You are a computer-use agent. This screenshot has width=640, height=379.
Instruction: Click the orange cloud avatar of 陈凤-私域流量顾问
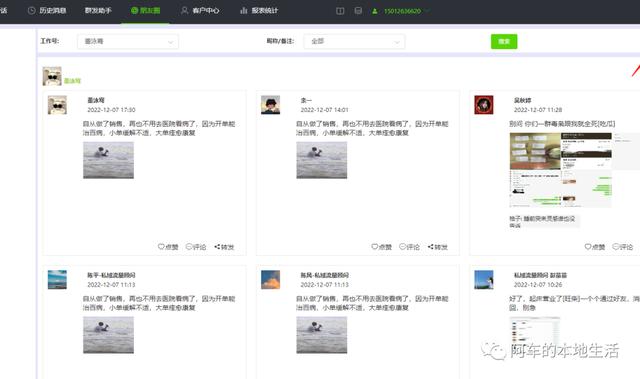(x=271, y=280)
